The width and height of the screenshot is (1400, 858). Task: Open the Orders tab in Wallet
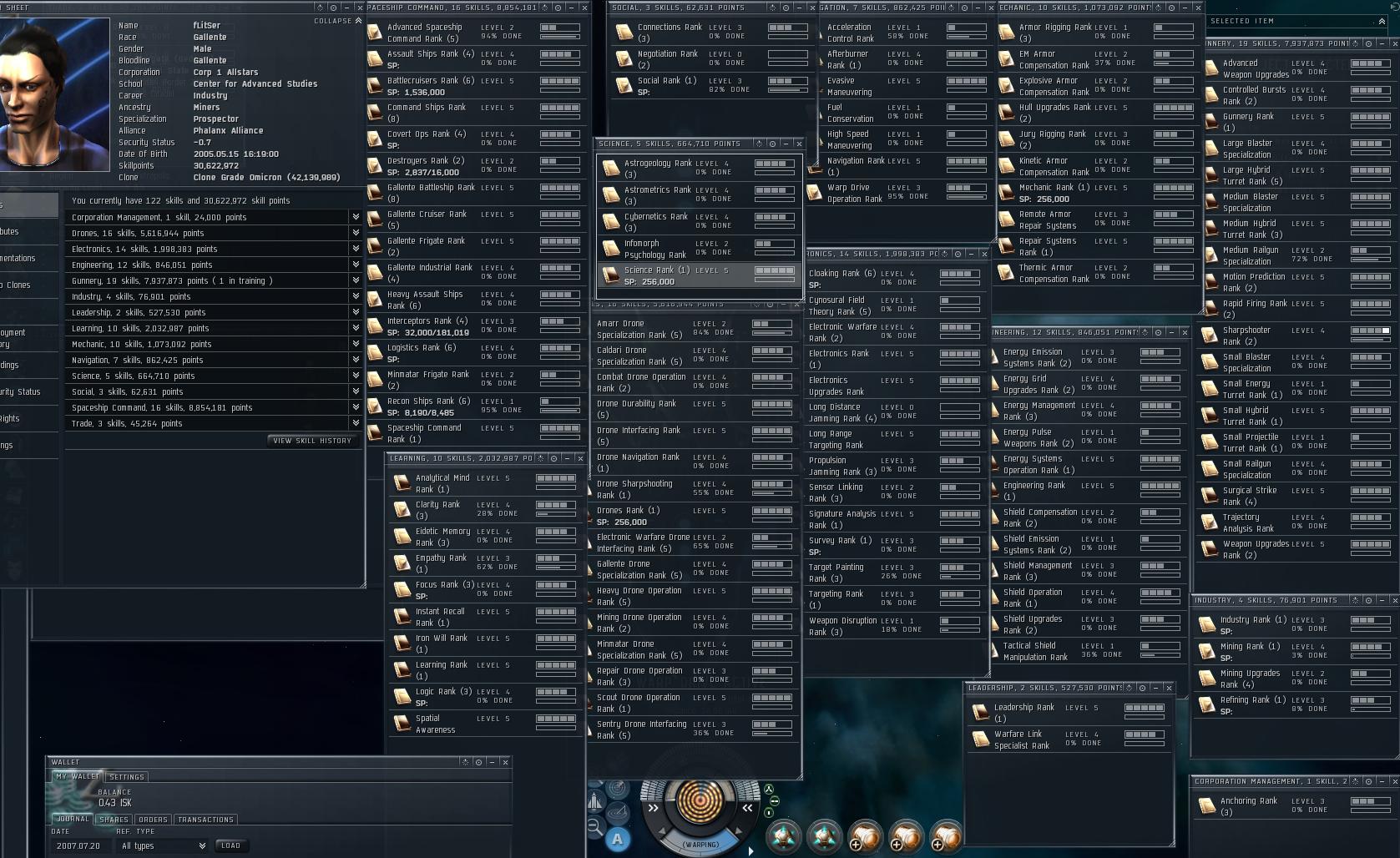153,820
